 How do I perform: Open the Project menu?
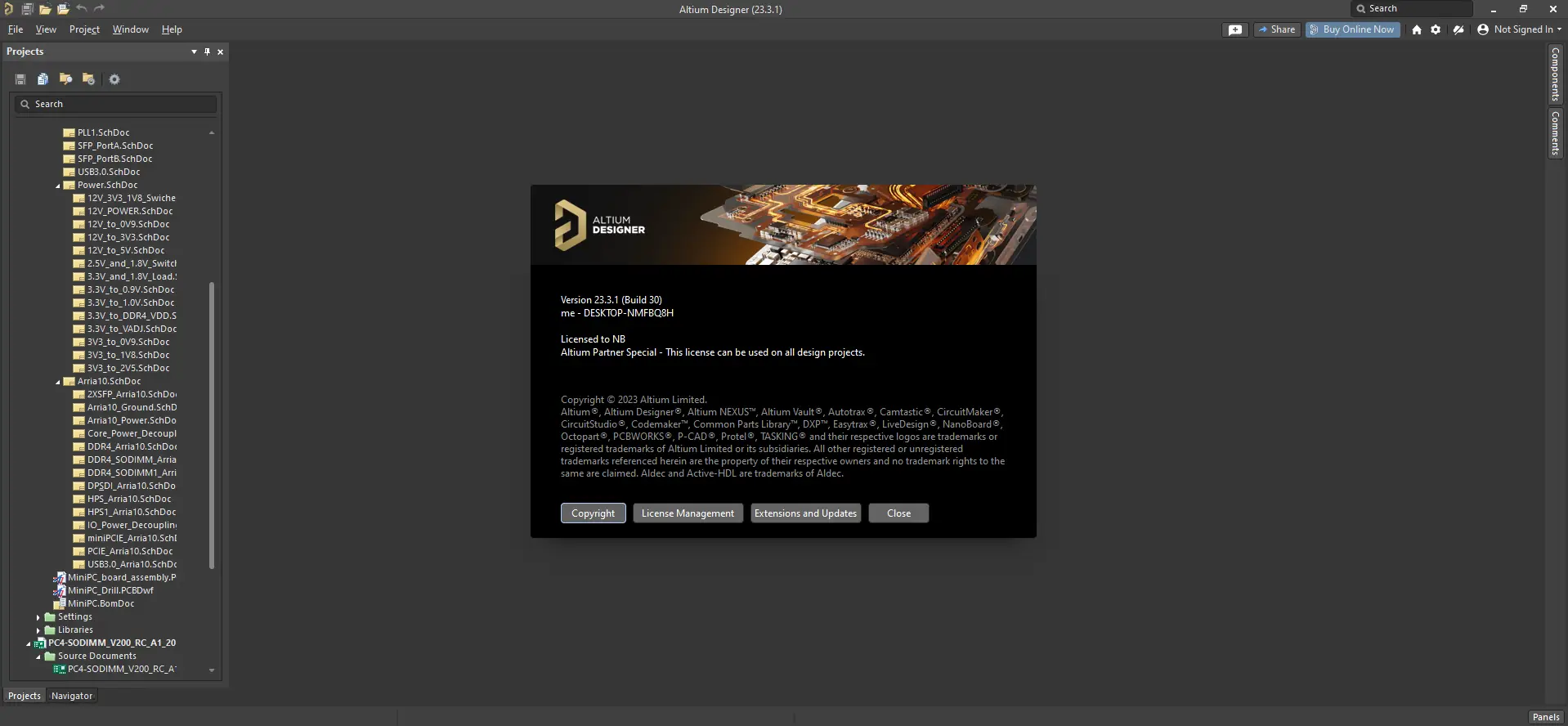point(84,29)
